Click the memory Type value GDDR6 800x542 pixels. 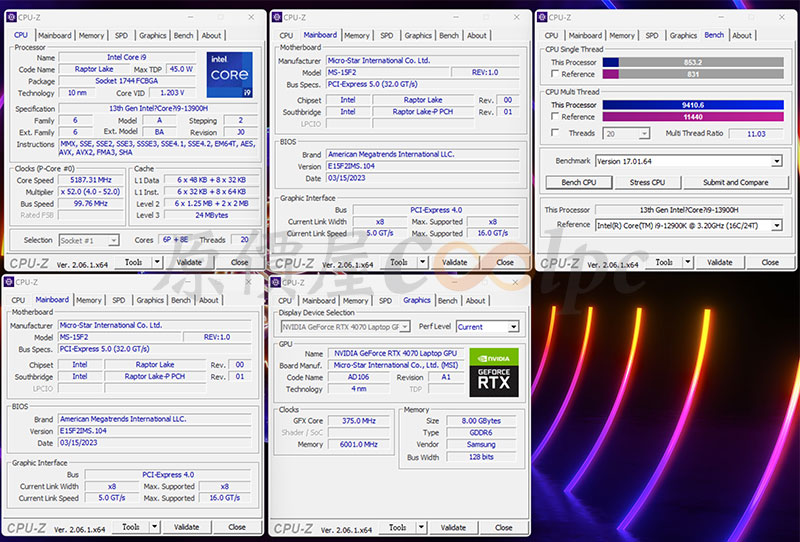click(x=481, y=432)
